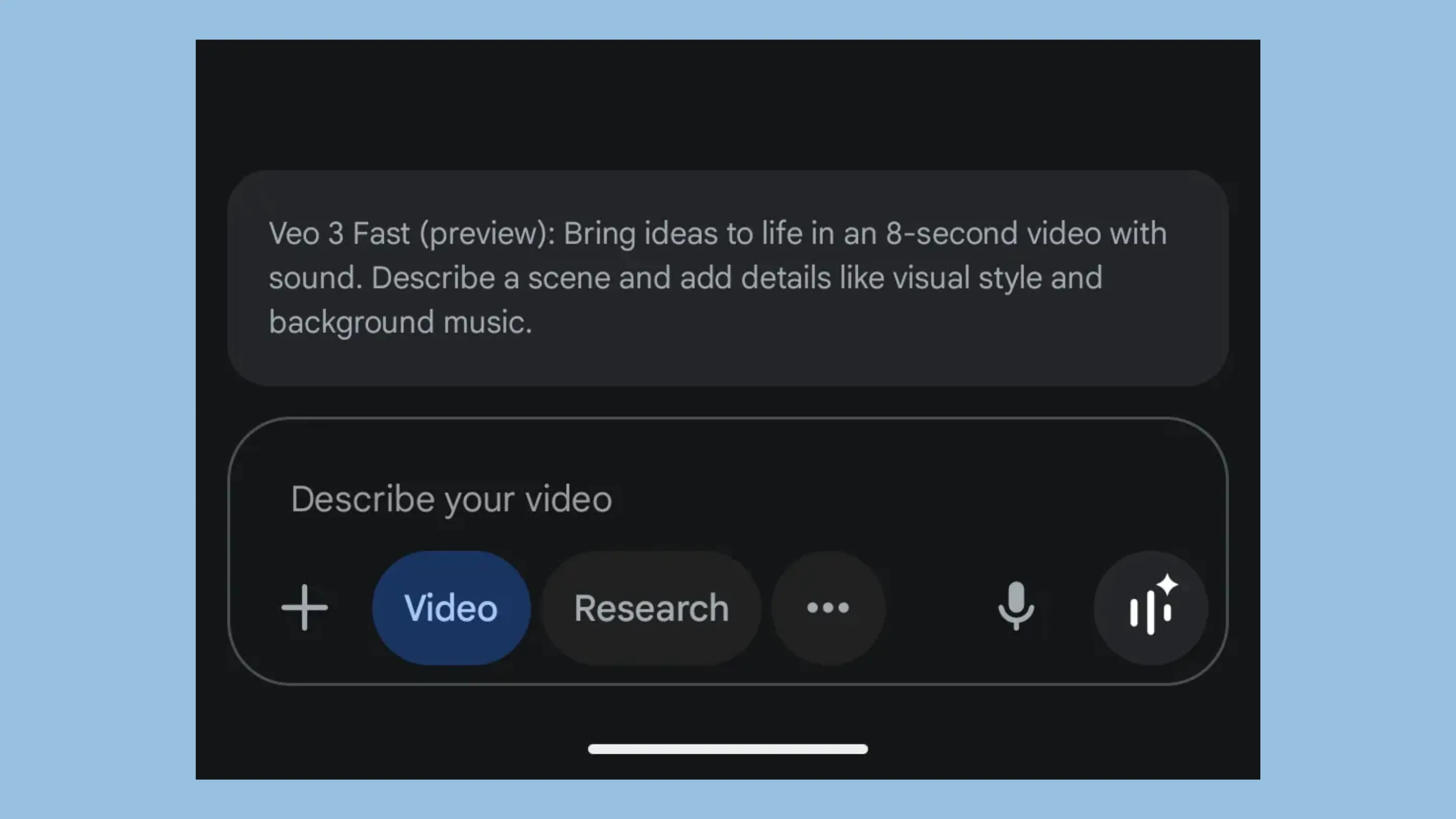Start Gemini Live with the sparkle bars icon
The height and width of the screenshot is (819, 1456).
[1151, 608]
